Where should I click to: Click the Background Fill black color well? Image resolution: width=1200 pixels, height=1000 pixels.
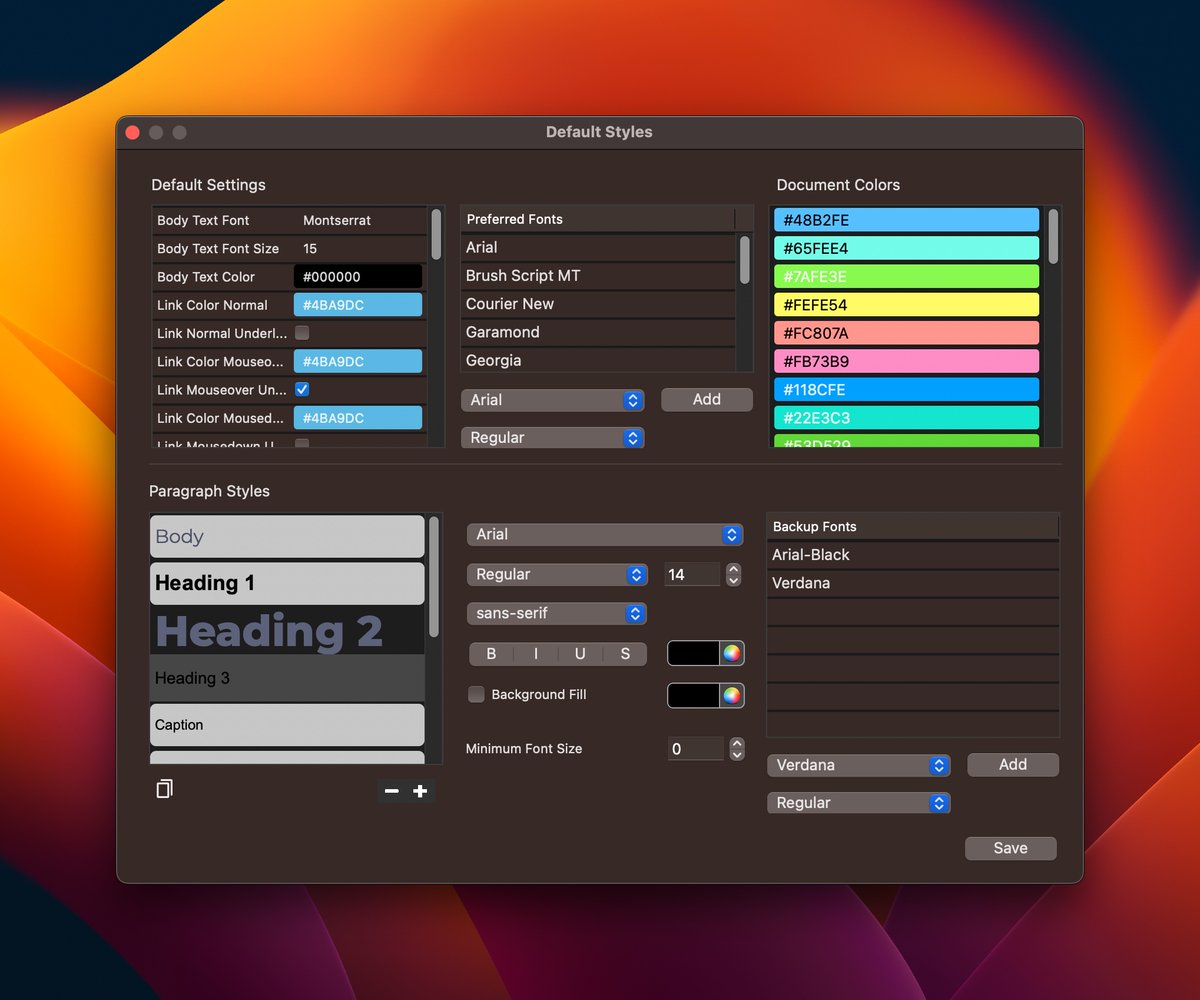coord(694,695)
